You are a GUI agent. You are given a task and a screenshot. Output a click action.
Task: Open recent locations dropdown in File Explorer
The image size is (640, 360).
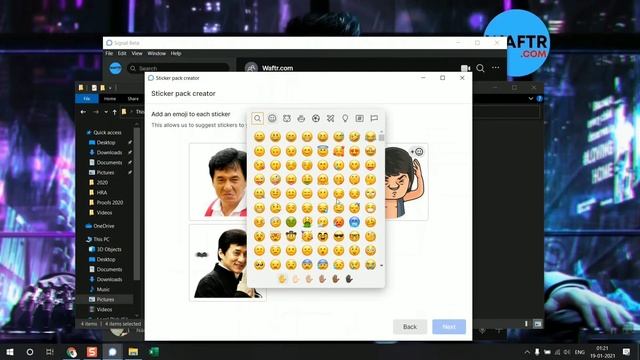(106, 112)
